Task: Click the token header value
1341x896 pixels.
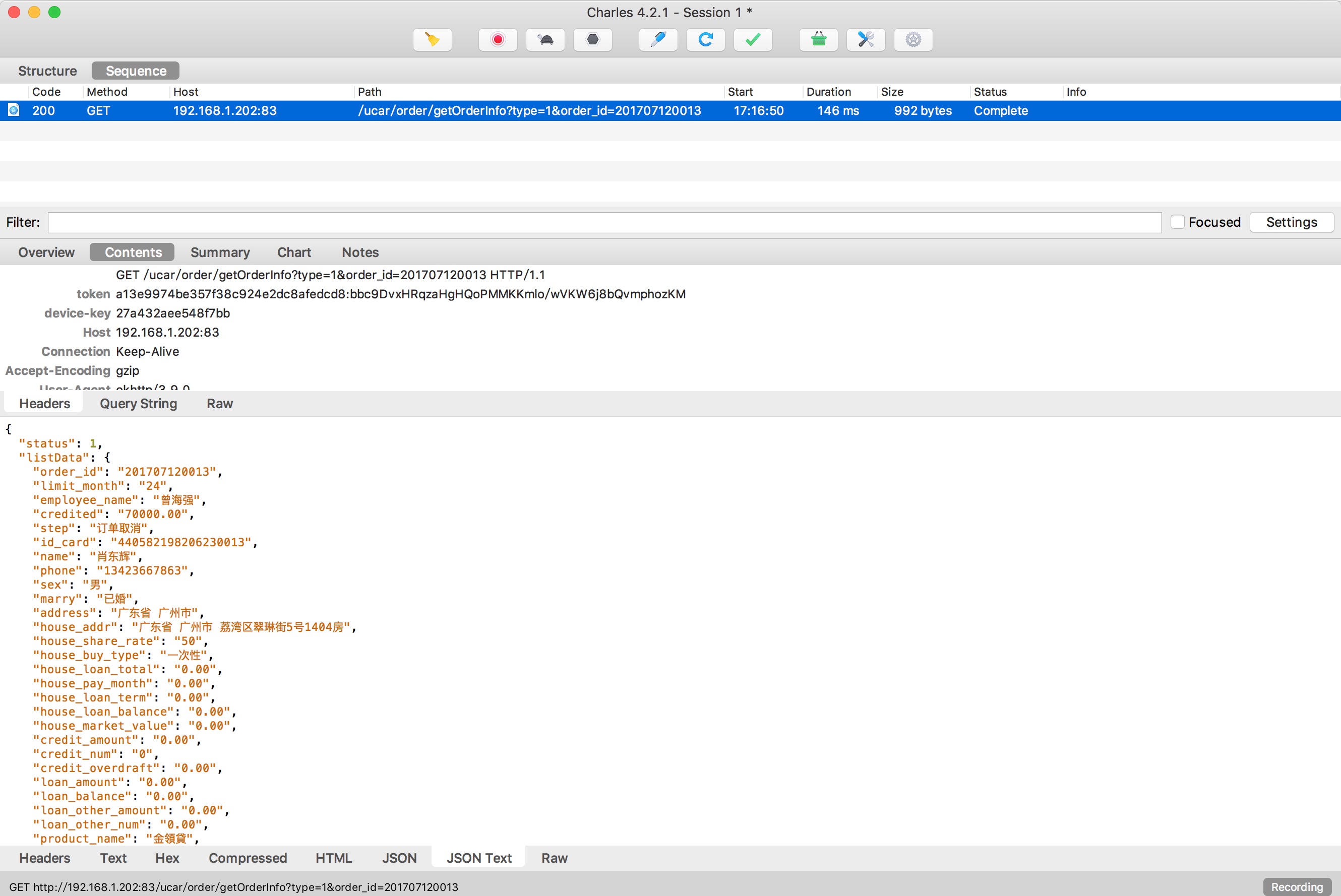Action: 401,294
